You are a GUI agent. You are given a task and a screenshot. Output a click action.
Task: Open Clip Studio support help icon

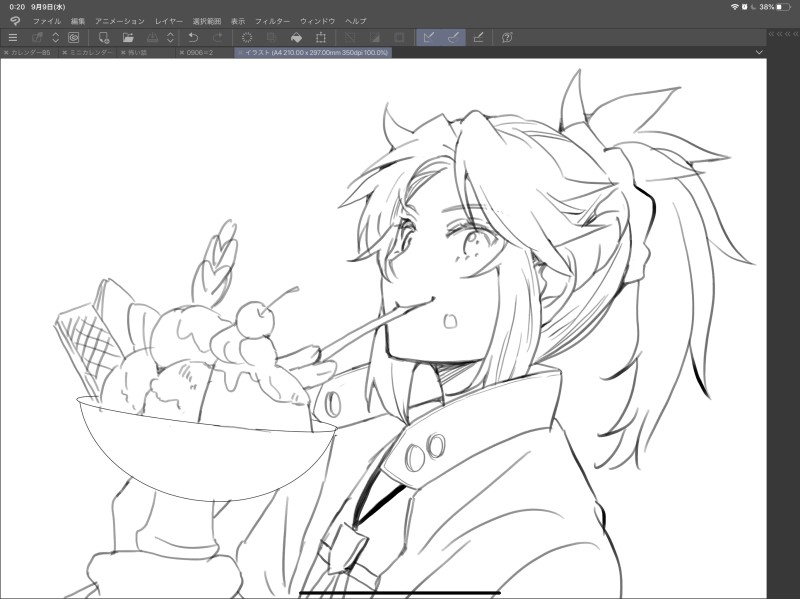click(507, 37)
